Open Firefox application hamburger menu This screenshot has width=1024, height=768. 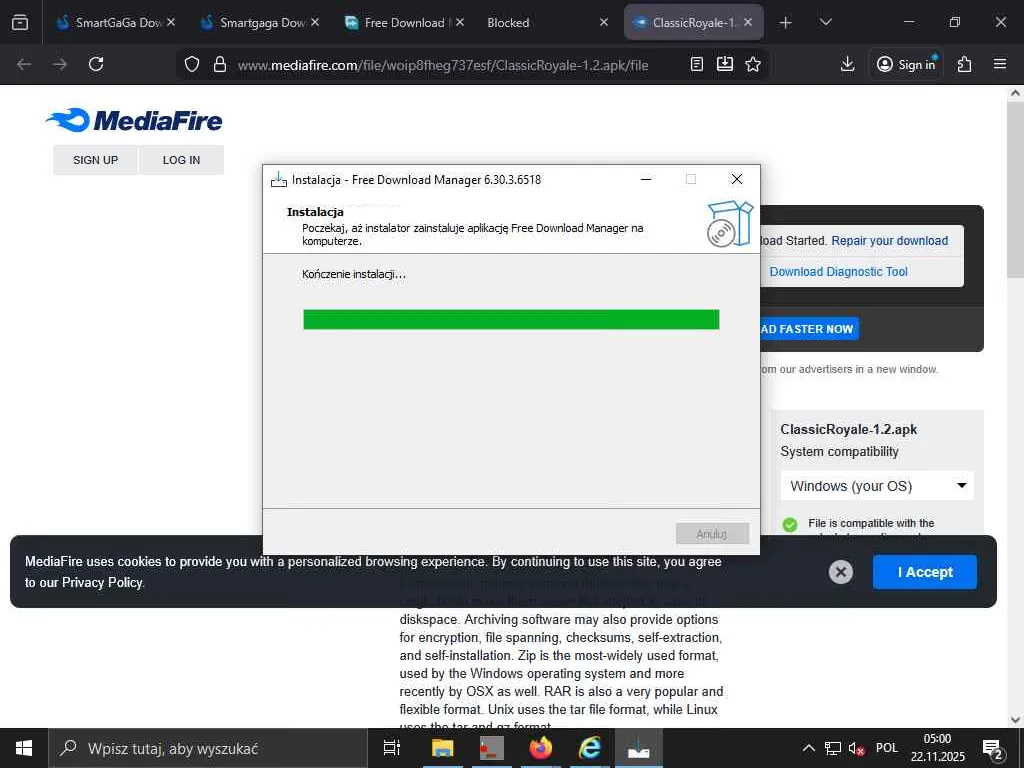point(1000,64)
